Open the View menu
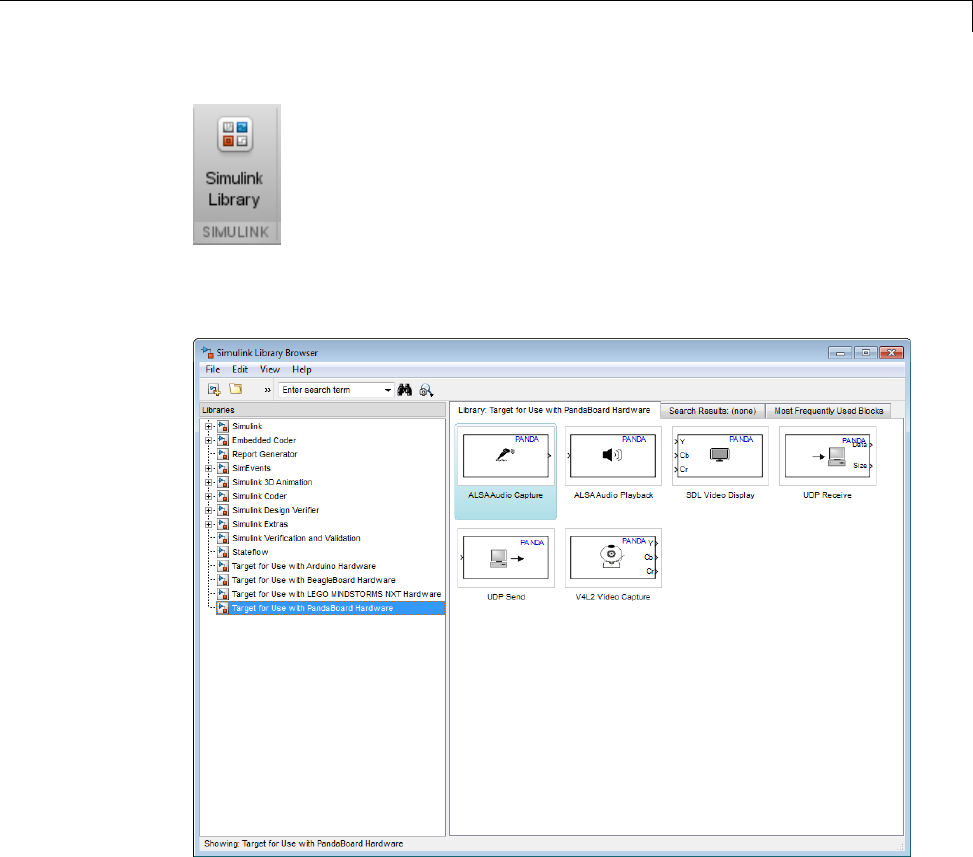 click(269, 369)
